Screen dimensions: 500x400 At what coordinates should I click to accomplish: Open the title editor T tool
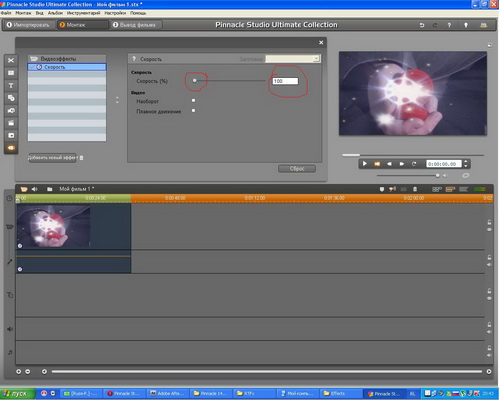point(11,85)
